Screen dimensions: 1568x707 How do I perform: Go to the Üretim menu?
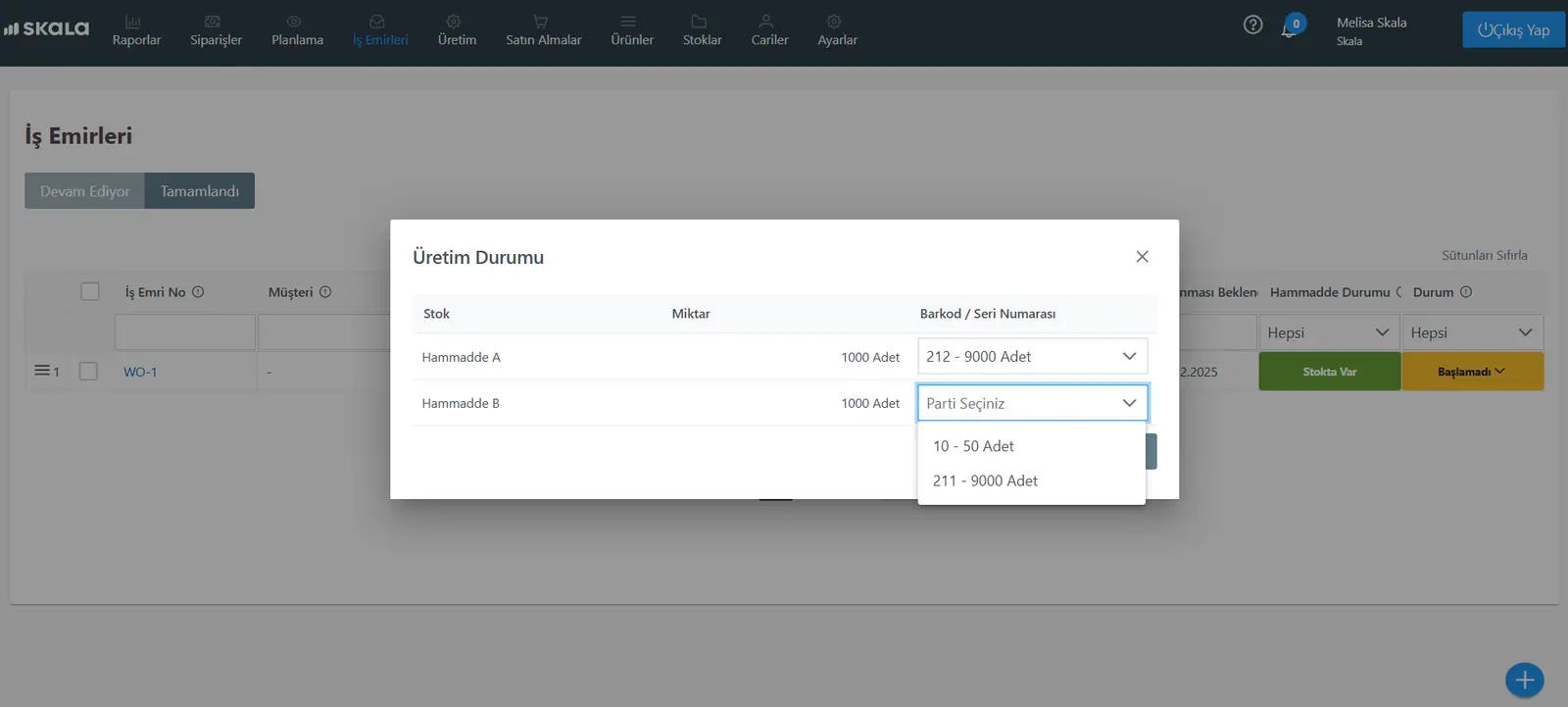click(457, 30)
